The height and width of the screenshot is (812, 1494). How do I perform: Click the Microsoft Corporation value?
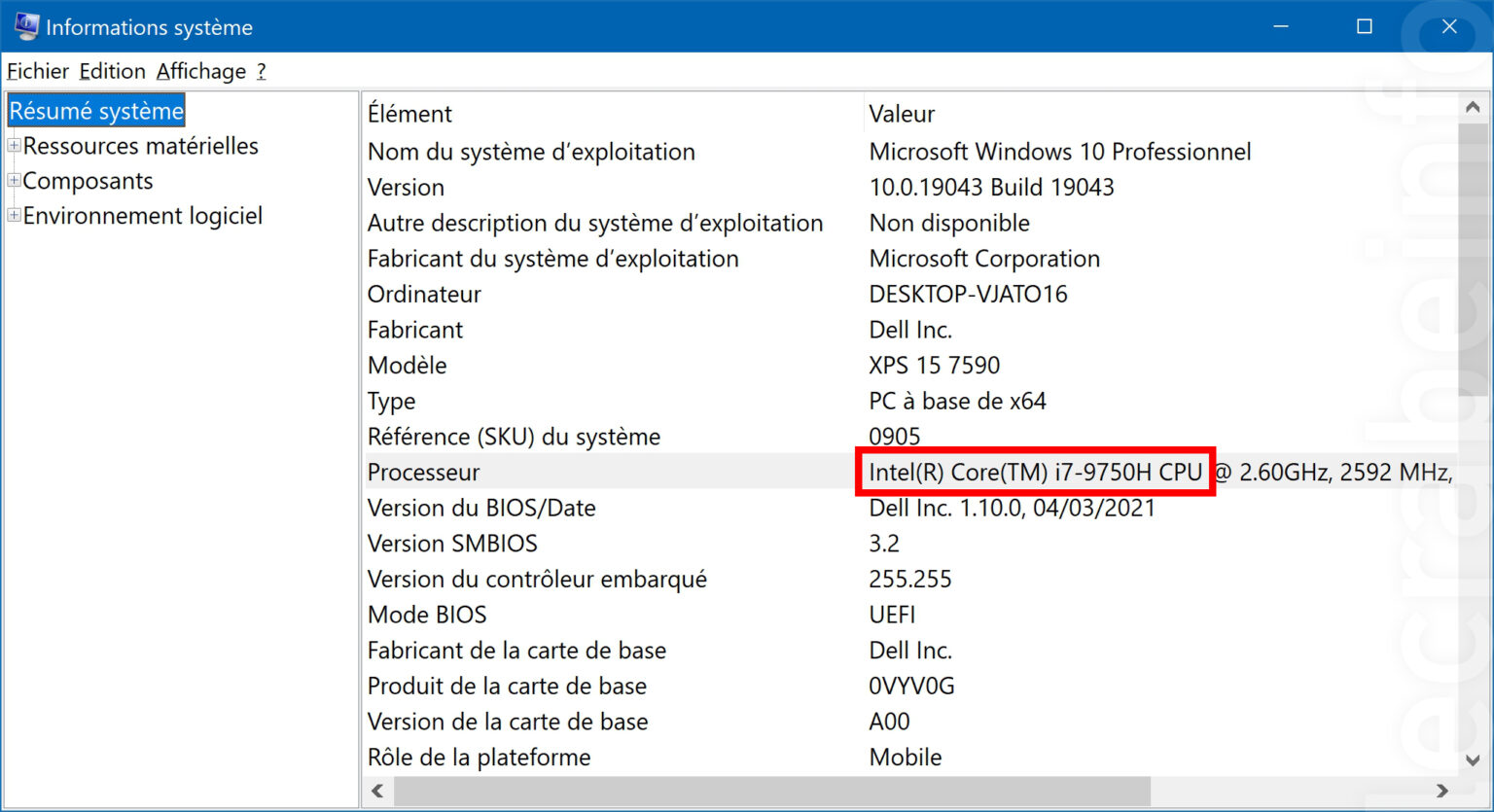pos(984,259)
